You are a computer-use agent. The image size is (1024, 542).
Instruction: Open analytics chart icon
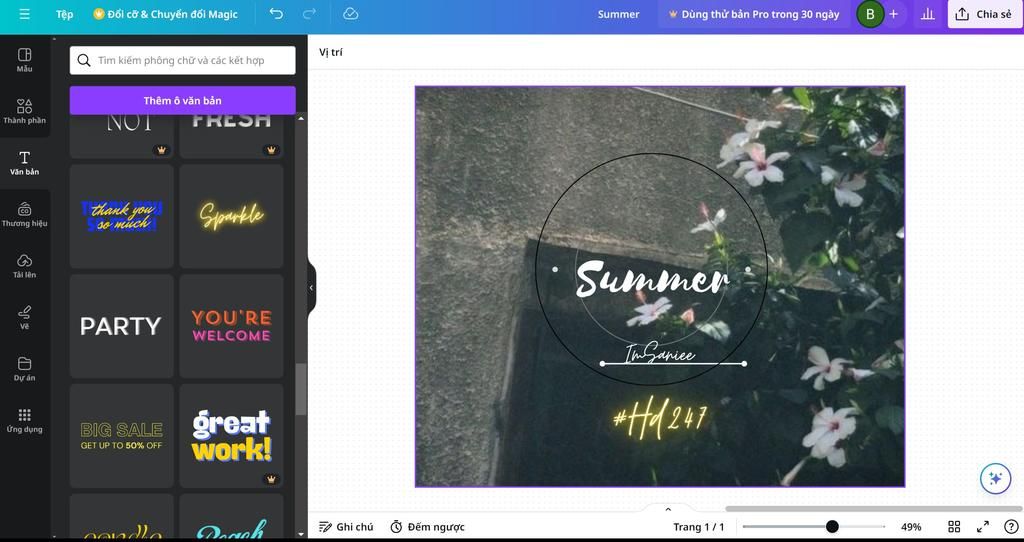click(927, 14)
